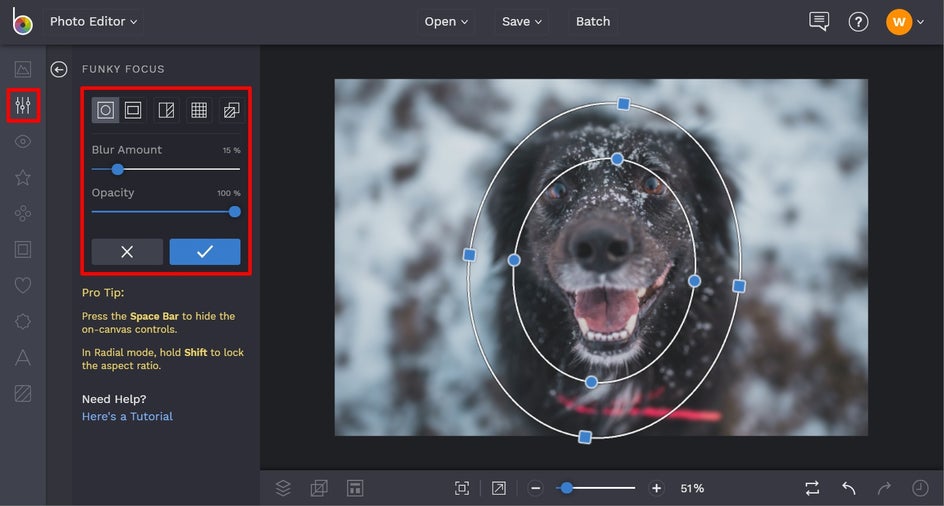Select Linear split focus mode
The width and height of the screenshot is (944, 506).
(x=166, y=110)
